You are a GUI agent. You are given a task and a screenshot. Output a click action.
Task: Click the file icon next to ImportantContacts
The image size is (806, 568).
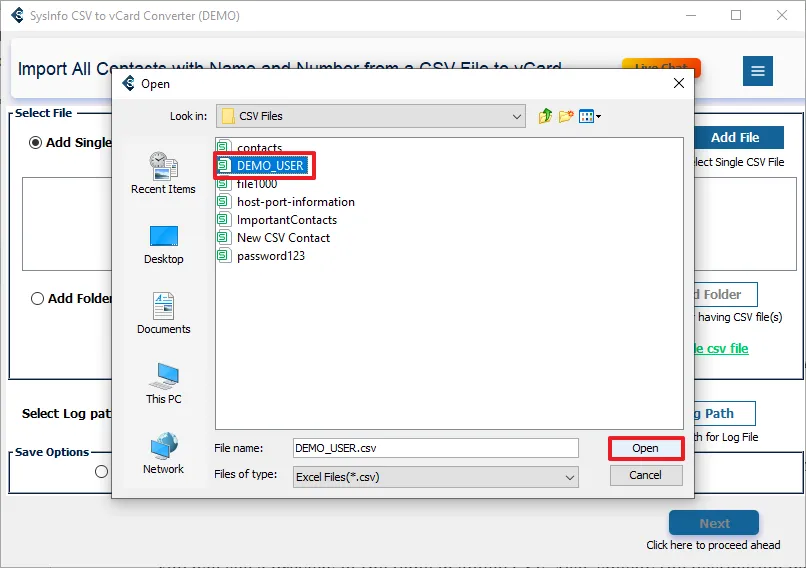(x=223, y=219)
